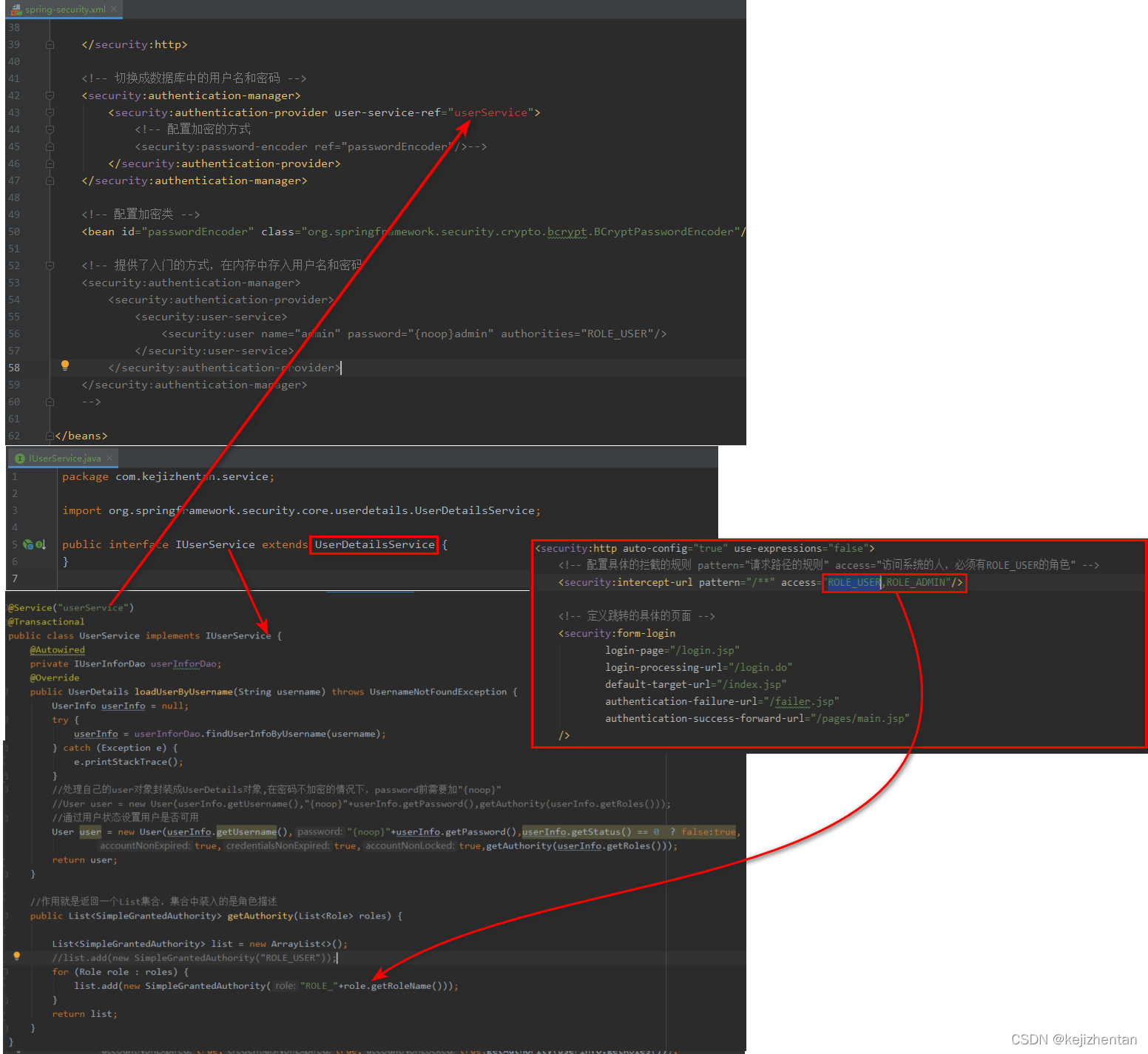Click the "return user;" statement

[x=84, y=859]
